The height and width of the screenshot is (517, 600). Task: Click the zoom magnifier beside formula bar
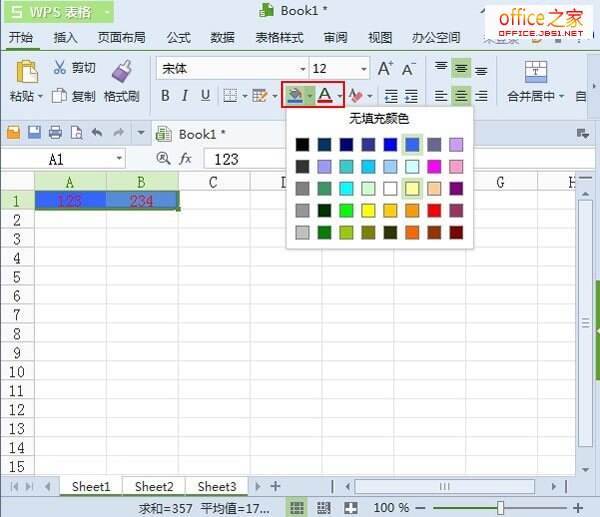[163, 158]
